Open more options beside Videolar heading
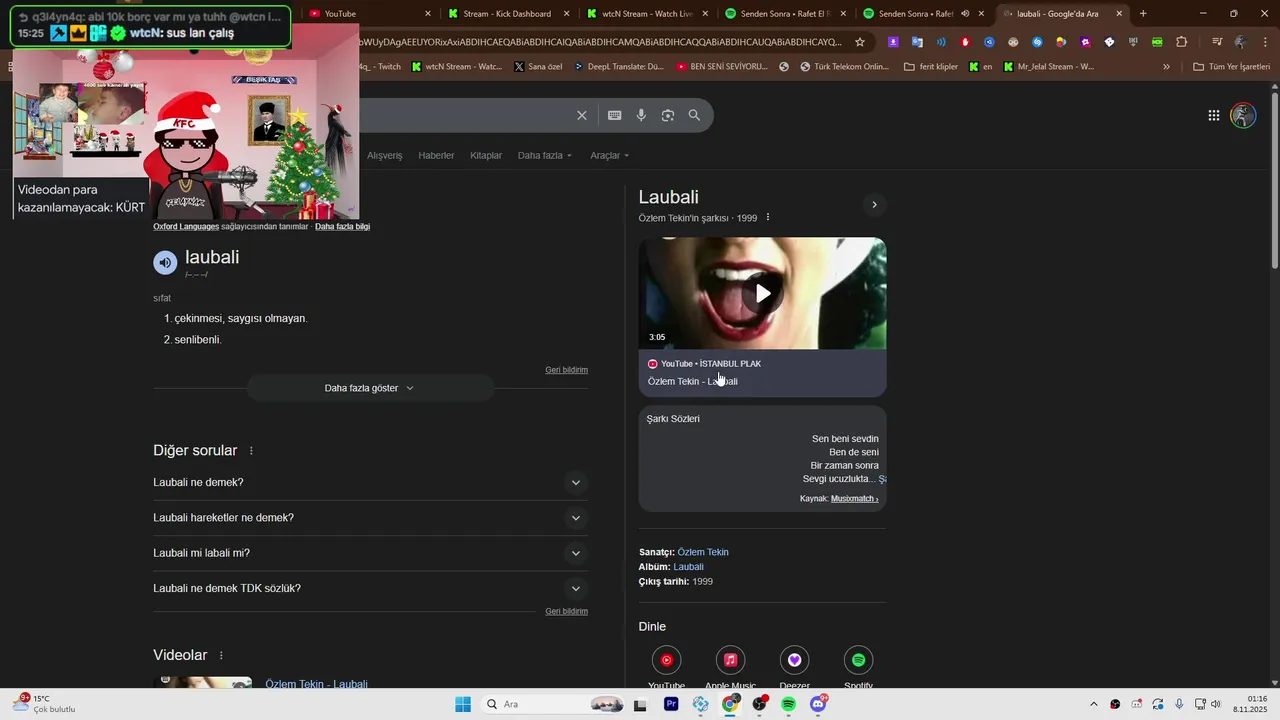This screenshot has height=720, width=1280. 221,655
